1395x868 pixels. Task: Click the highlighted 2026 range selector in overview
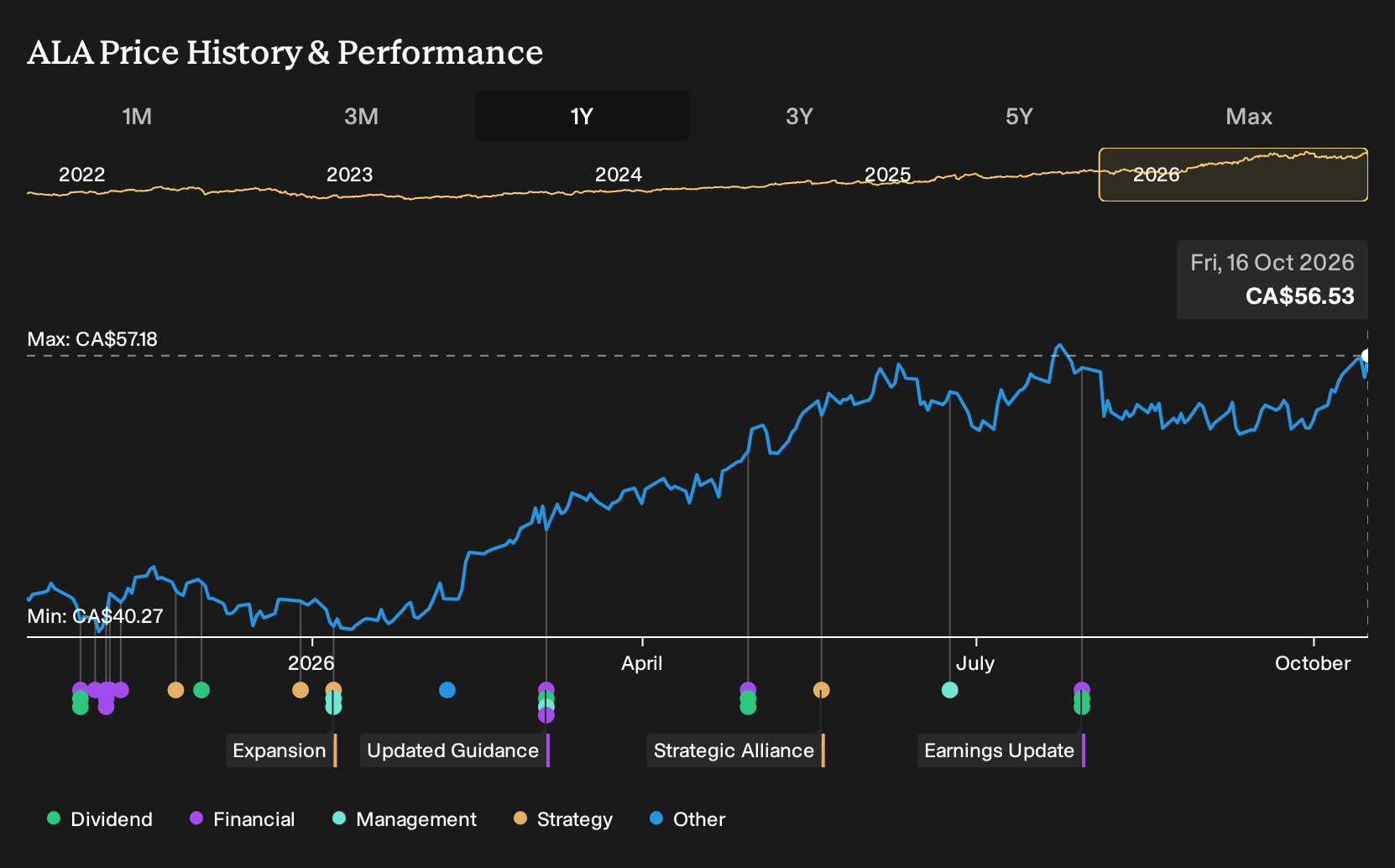click(1233, 175)
